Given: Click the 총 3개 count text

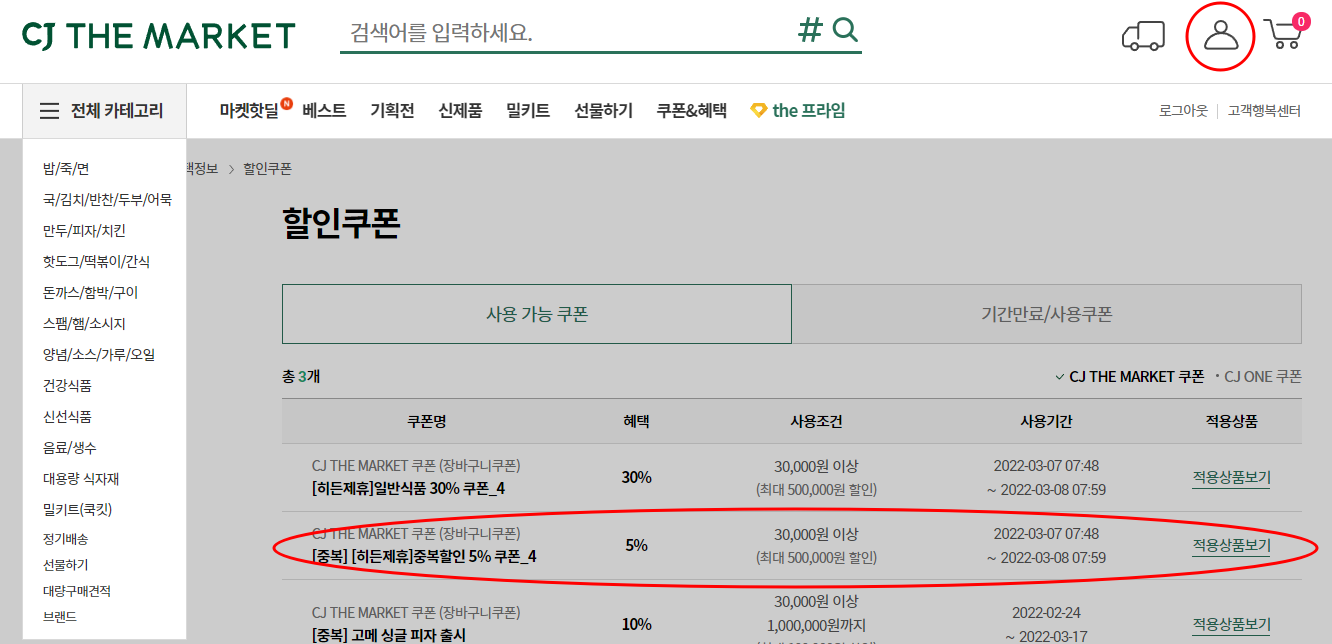Looking at the screenshot, I should 301,377.
